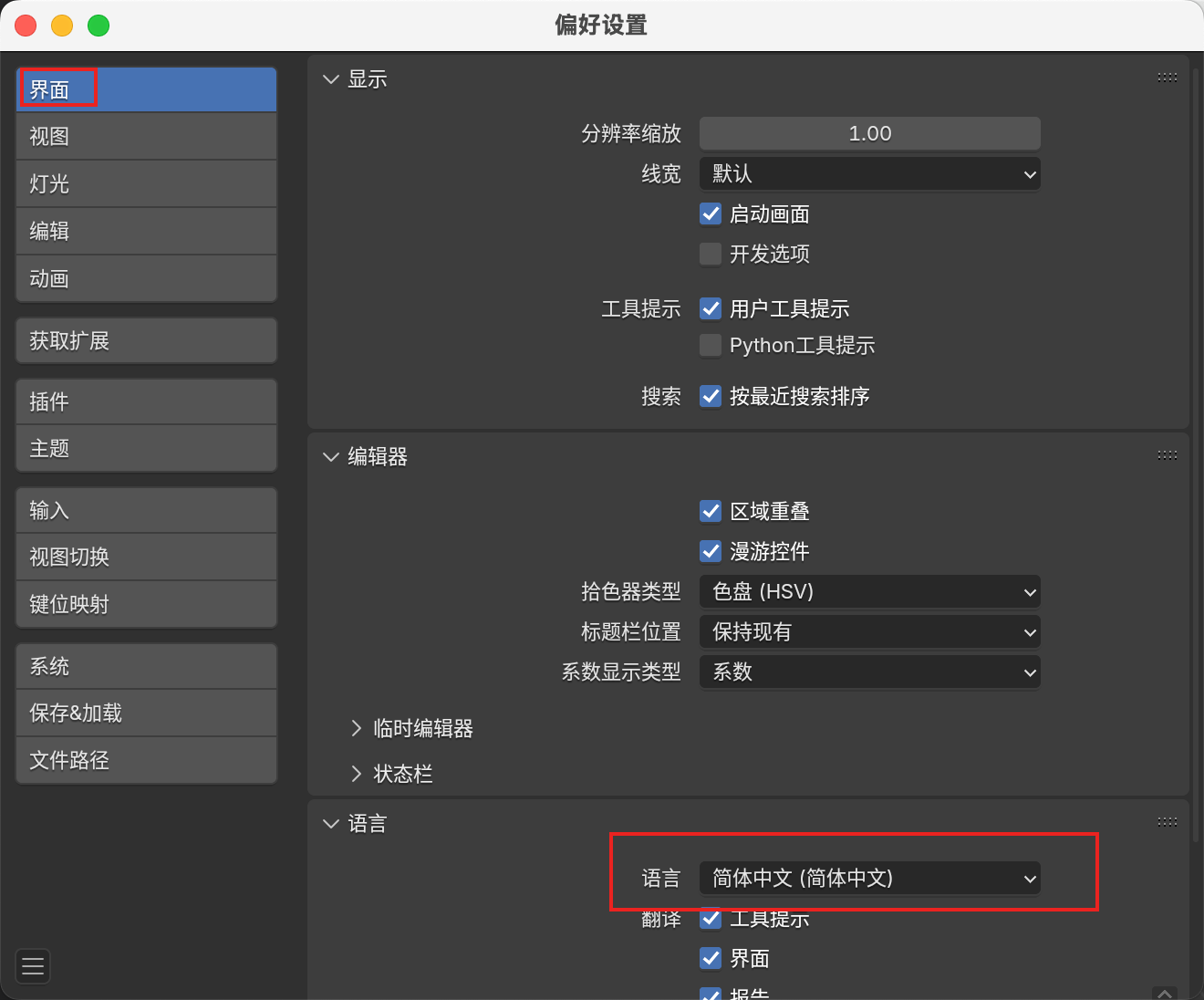Open the 标题栏位置 dropdown
1204x1000 pixels.
coord(868,631)
